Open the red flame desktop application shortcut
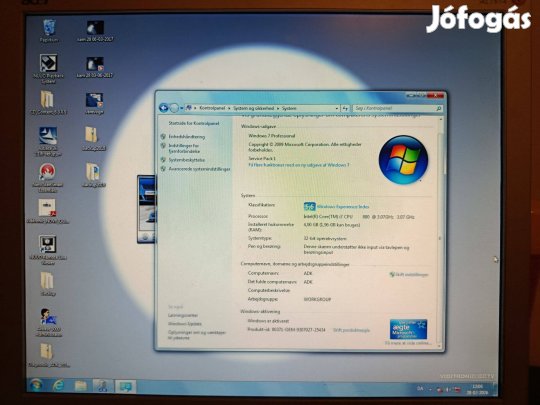540x405 pixels. coord(48,177)
